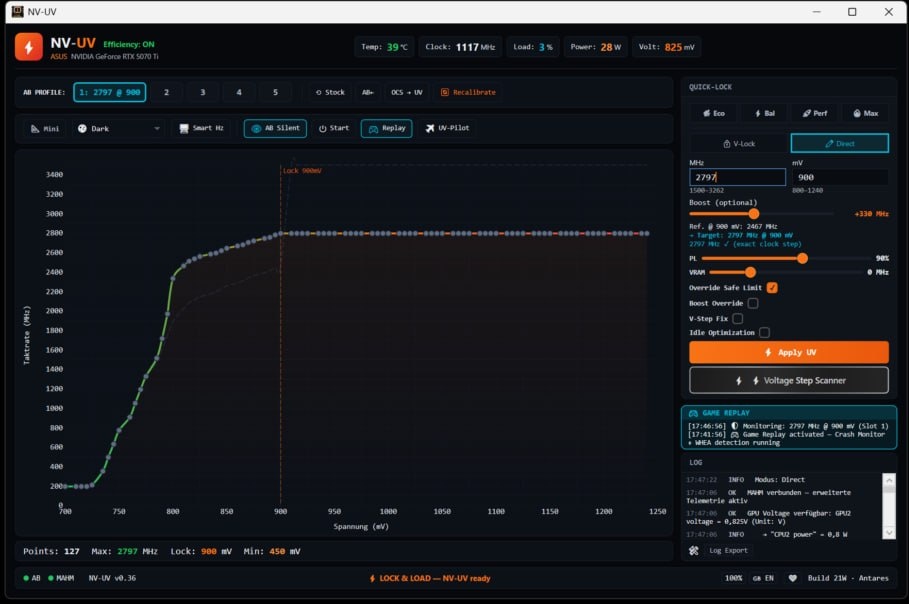The height and width of the screenshot is (604, 909).
Task: Uncheck Override Safe Limit checkbox
Action: pyautogui.click(x=772, y=288)
